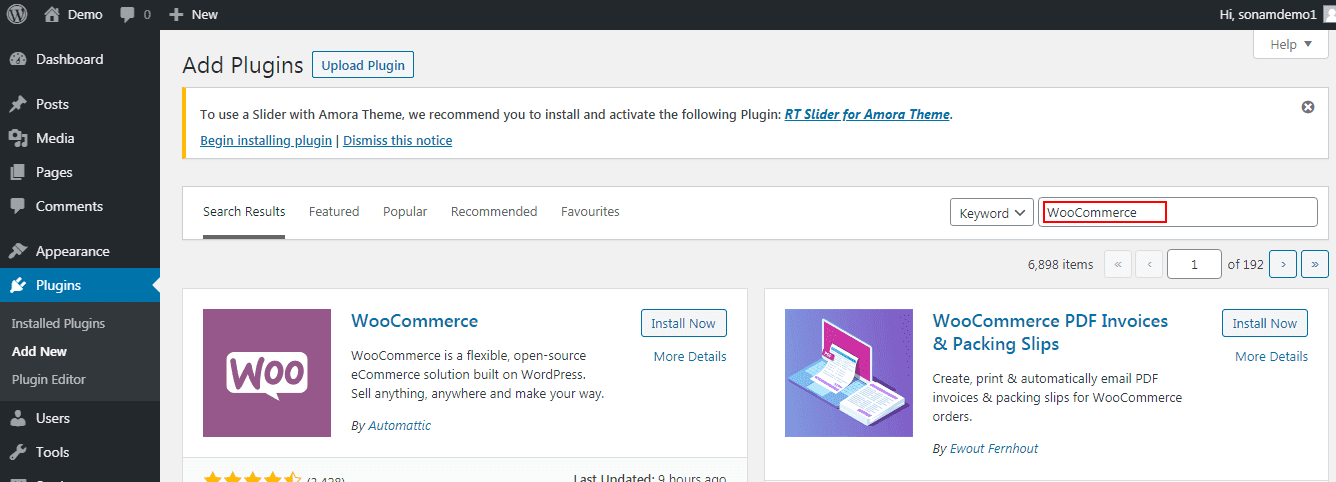This screenshot has width=1336, height=482.
Task: Click the Media icon in sidebar
Action: (x=17, y=138)
